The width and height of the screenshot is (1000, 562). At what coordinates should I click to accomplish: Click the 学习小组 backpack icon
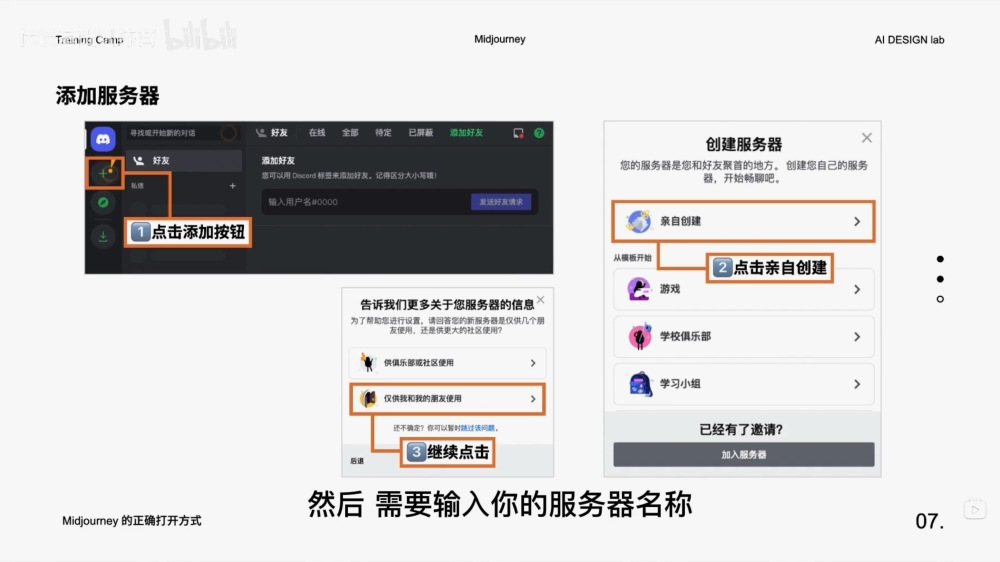(x=639, y=384)
